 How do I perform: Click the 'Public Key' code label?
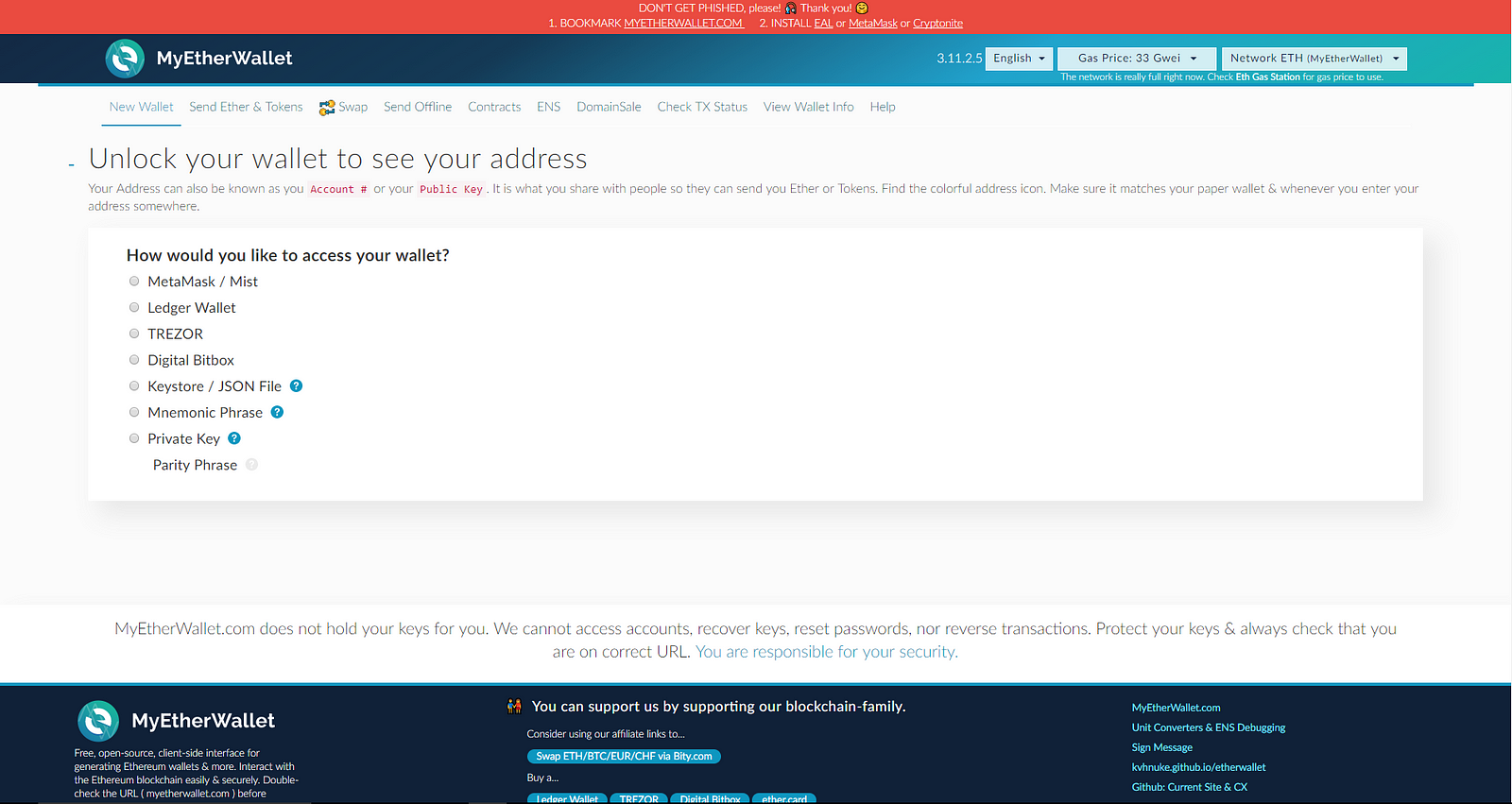point(451,189)
